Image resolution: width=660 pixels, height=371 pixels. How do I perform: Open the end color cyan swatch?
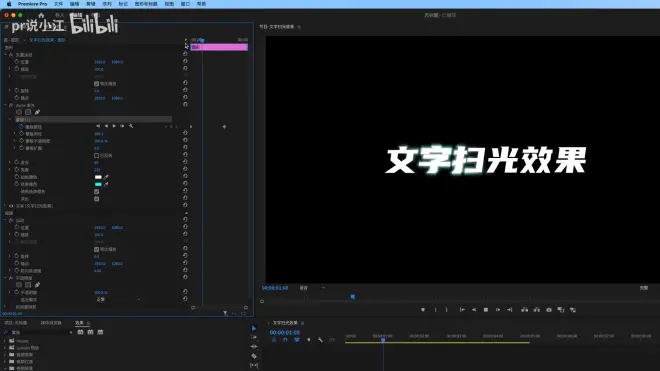coord(98,184)
